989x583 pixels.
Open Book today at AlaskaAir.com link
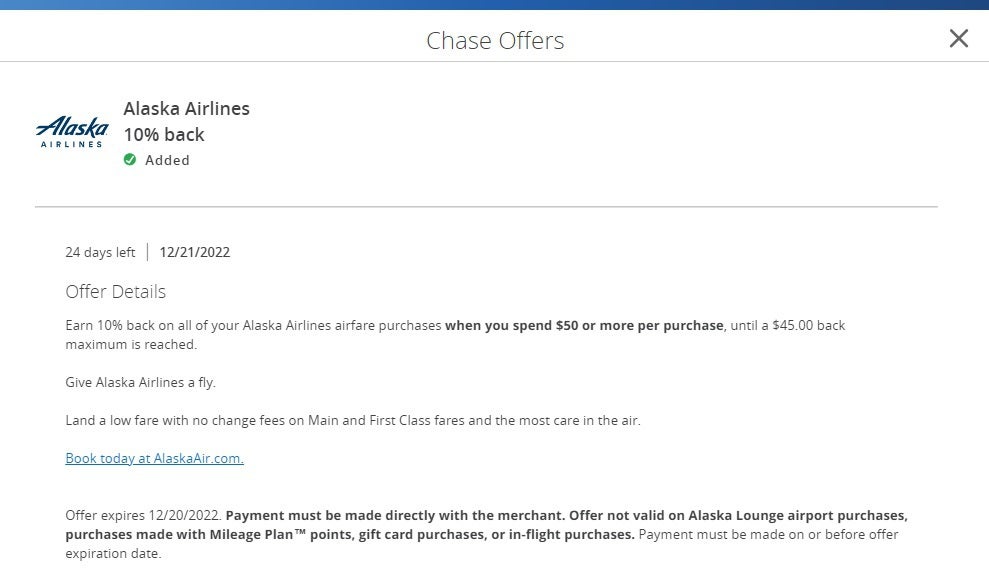(x=154, y=457)
